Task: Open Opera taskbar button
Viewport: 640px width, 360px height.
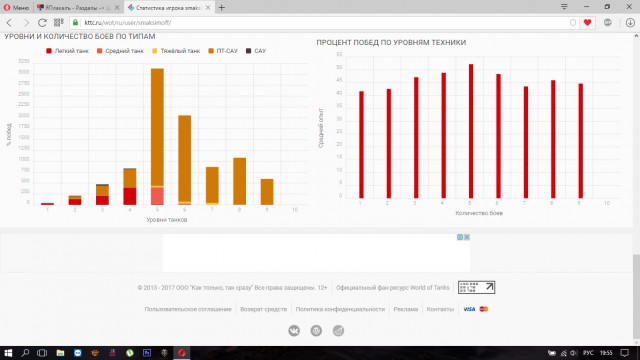Action: click(182, 353)
